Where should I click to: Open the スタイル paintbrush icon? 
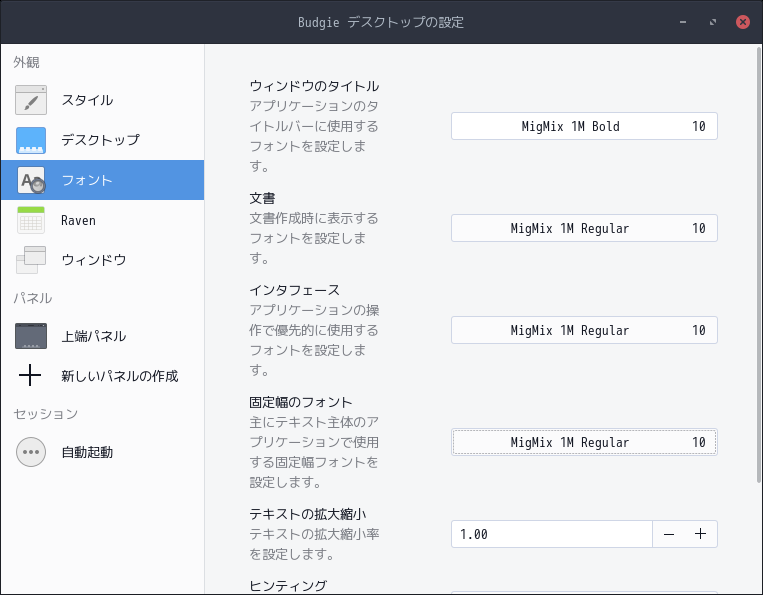31,100
